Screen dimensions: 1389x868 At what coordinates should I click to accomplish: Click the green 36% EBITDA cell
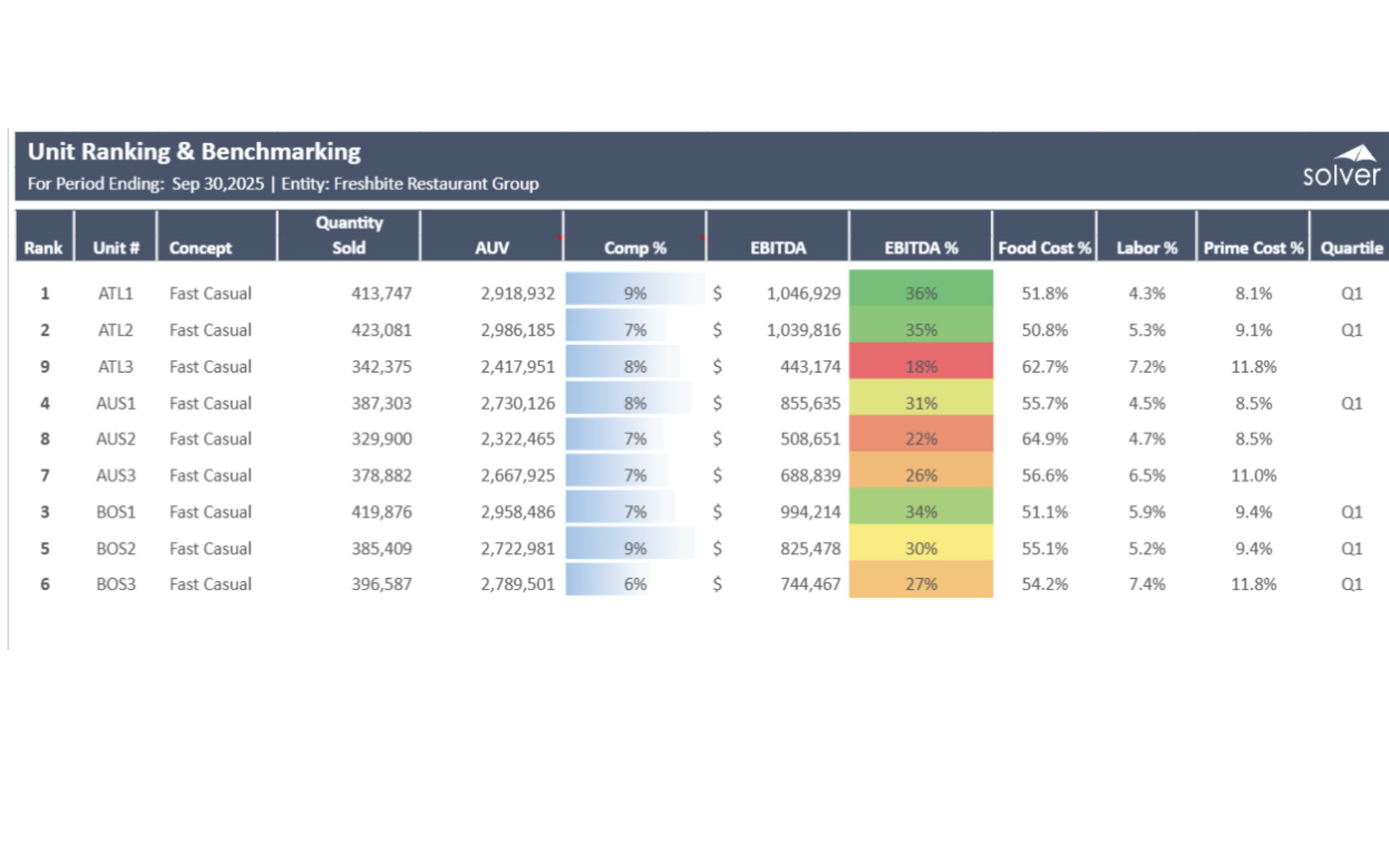click(920, 293)
